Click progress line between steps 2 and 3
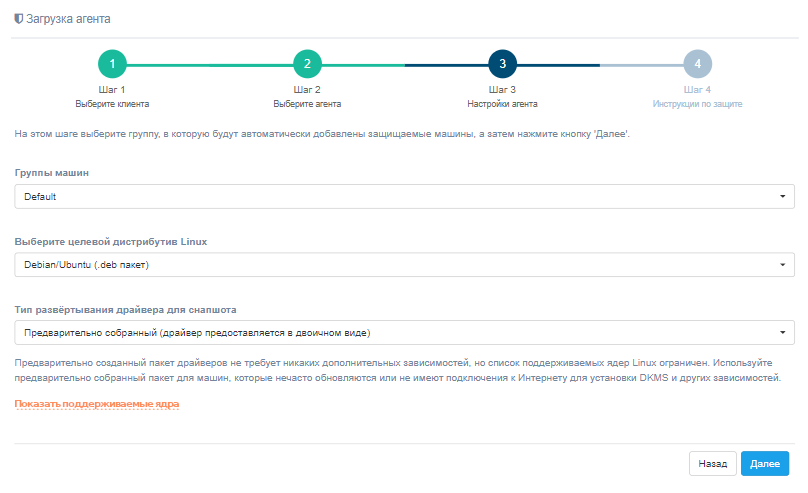 coord(405,64)
